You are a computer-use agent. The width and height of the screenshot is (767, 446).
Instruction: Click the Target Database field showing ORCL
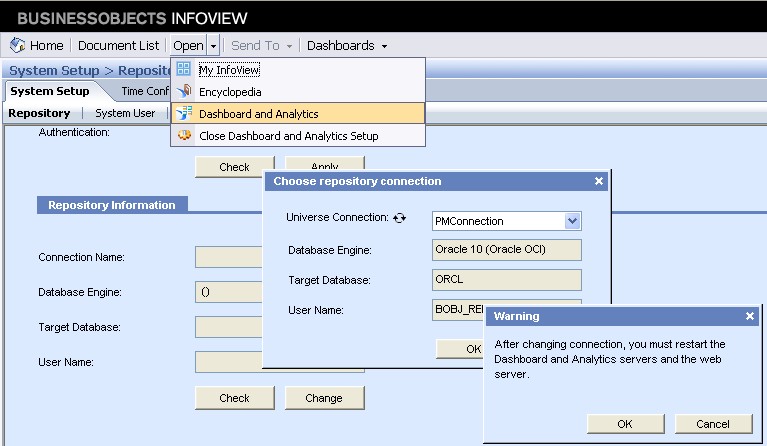coord(506,280)
